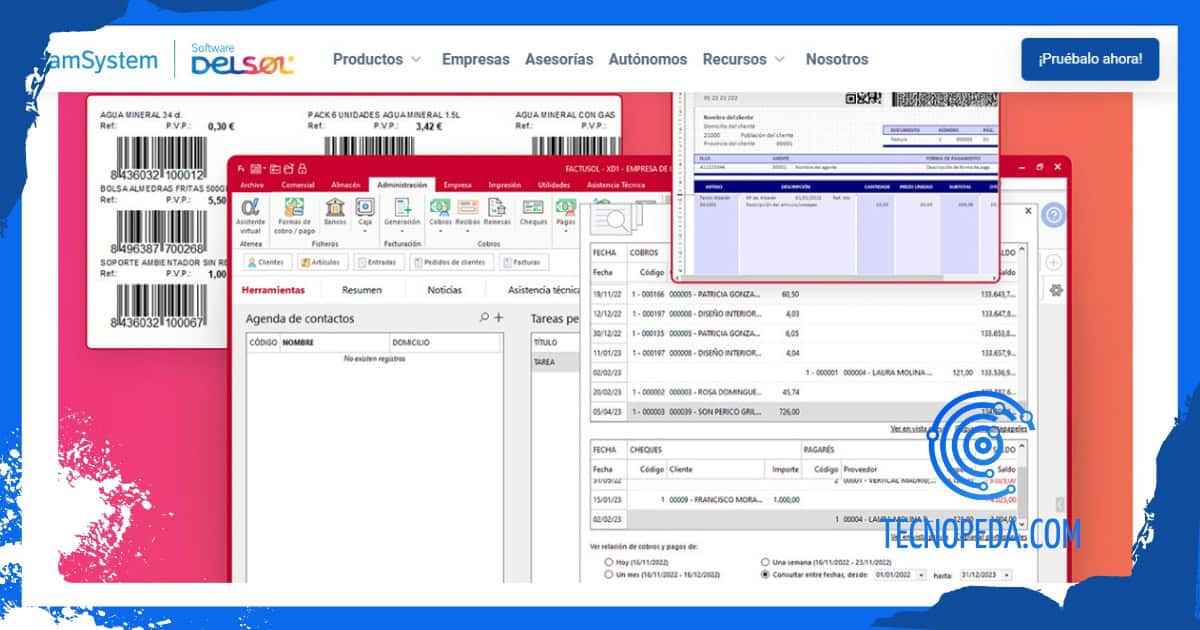The width and height of the screenshot is (1200, 630).
Task: Click the Entradas shortcut button
Action: [378, 262]
